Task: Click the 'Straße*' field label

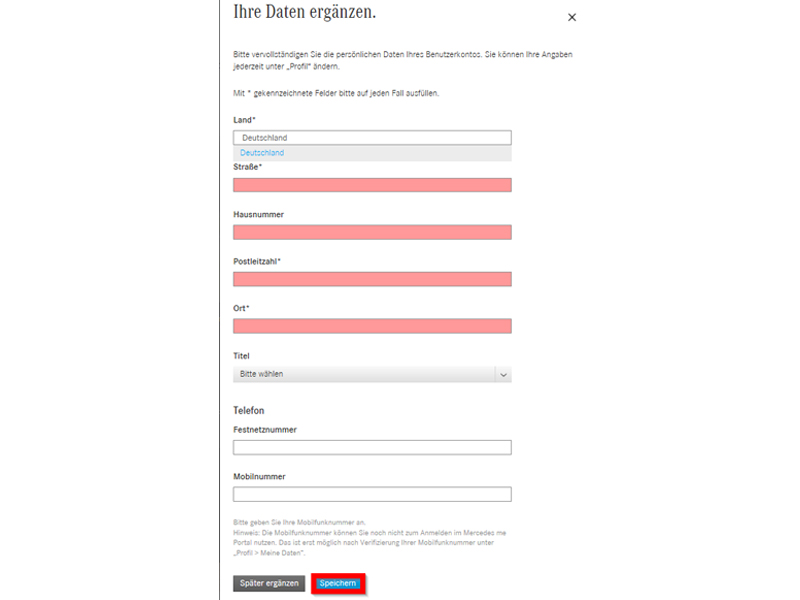Action: pos(247,167)
